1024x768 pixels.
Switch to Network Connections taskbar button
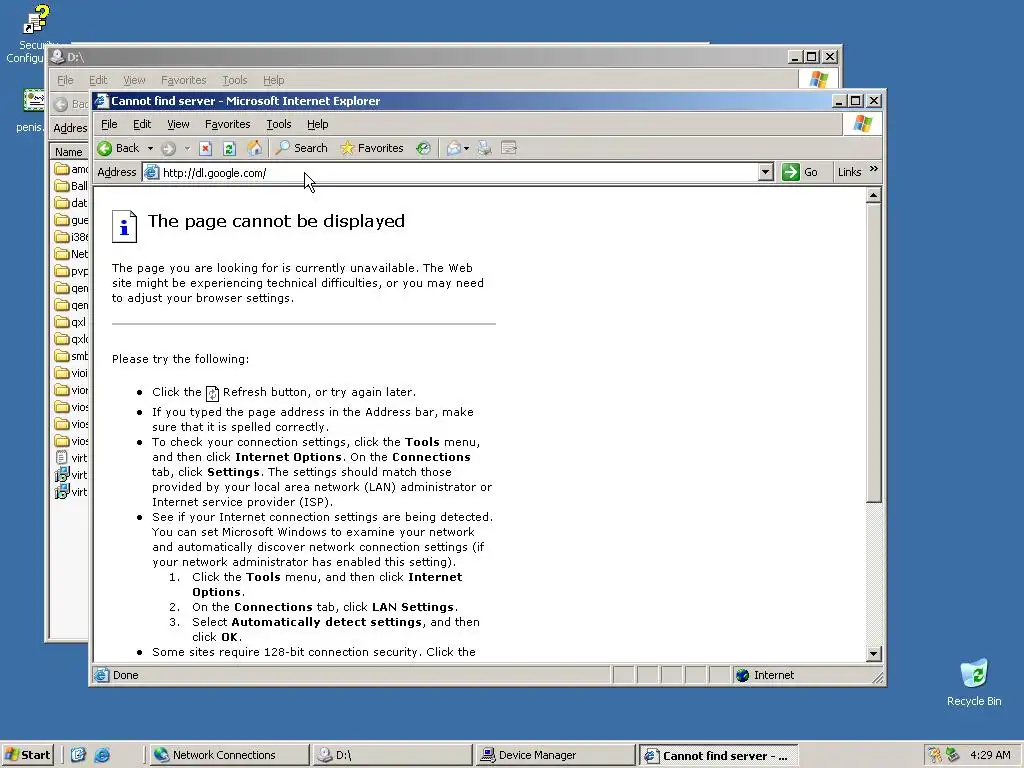[x=229, y=755]
